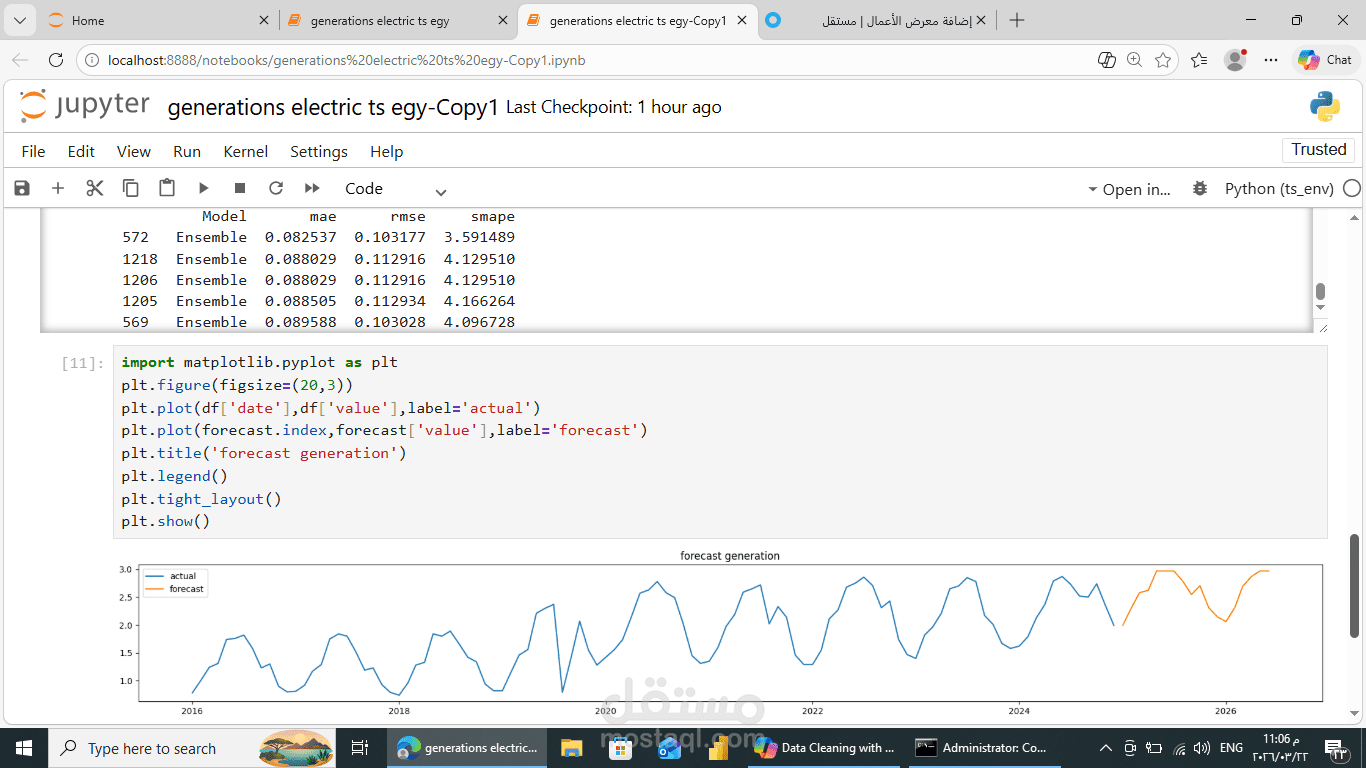The height and width of the screenshot is (768, 1366).
Task: Close the Home browser tab
Action: [264, 20]
